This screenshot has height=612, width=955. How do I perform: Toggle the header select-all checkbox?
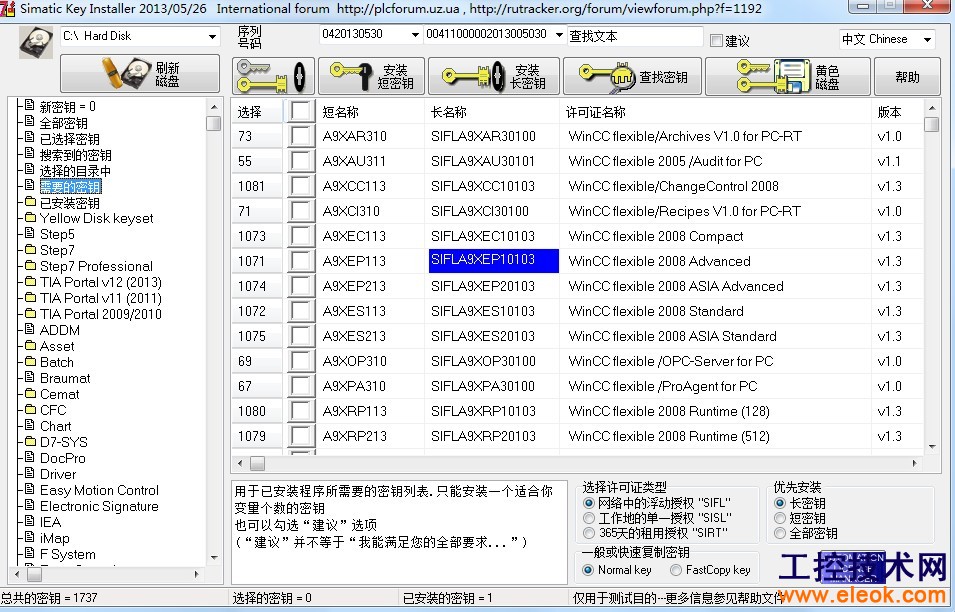[300, 111]
